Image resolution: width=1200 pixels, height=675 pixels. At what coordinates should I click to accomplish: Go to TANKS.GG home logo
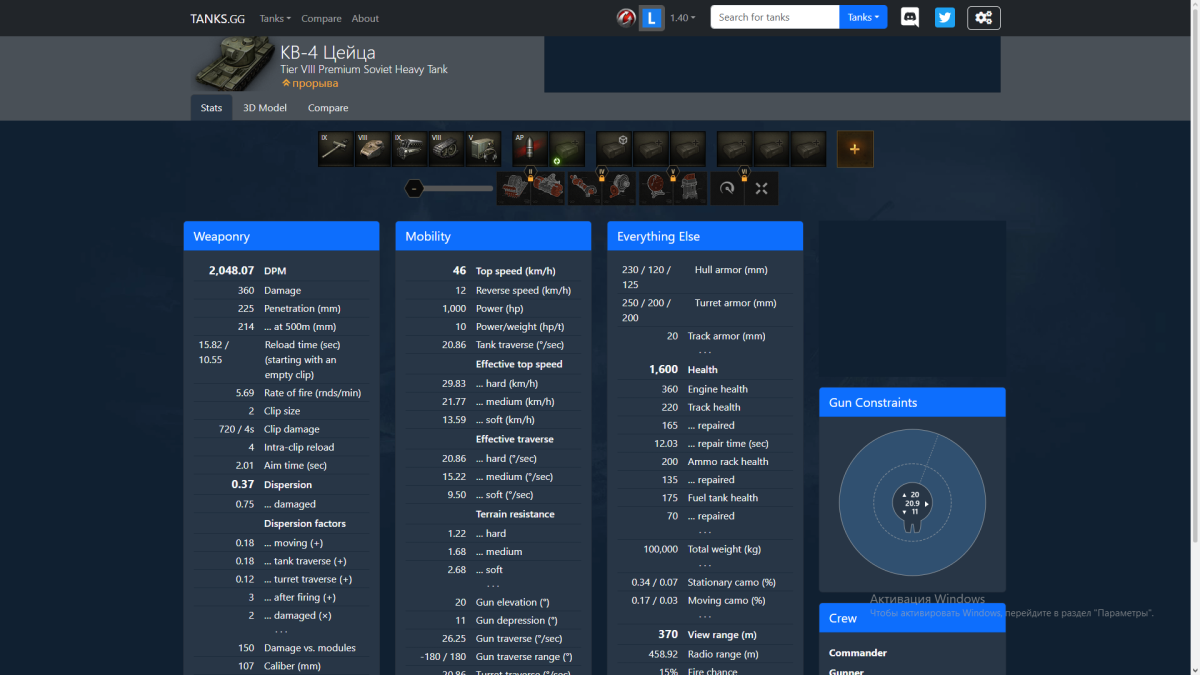coord(219,18)
